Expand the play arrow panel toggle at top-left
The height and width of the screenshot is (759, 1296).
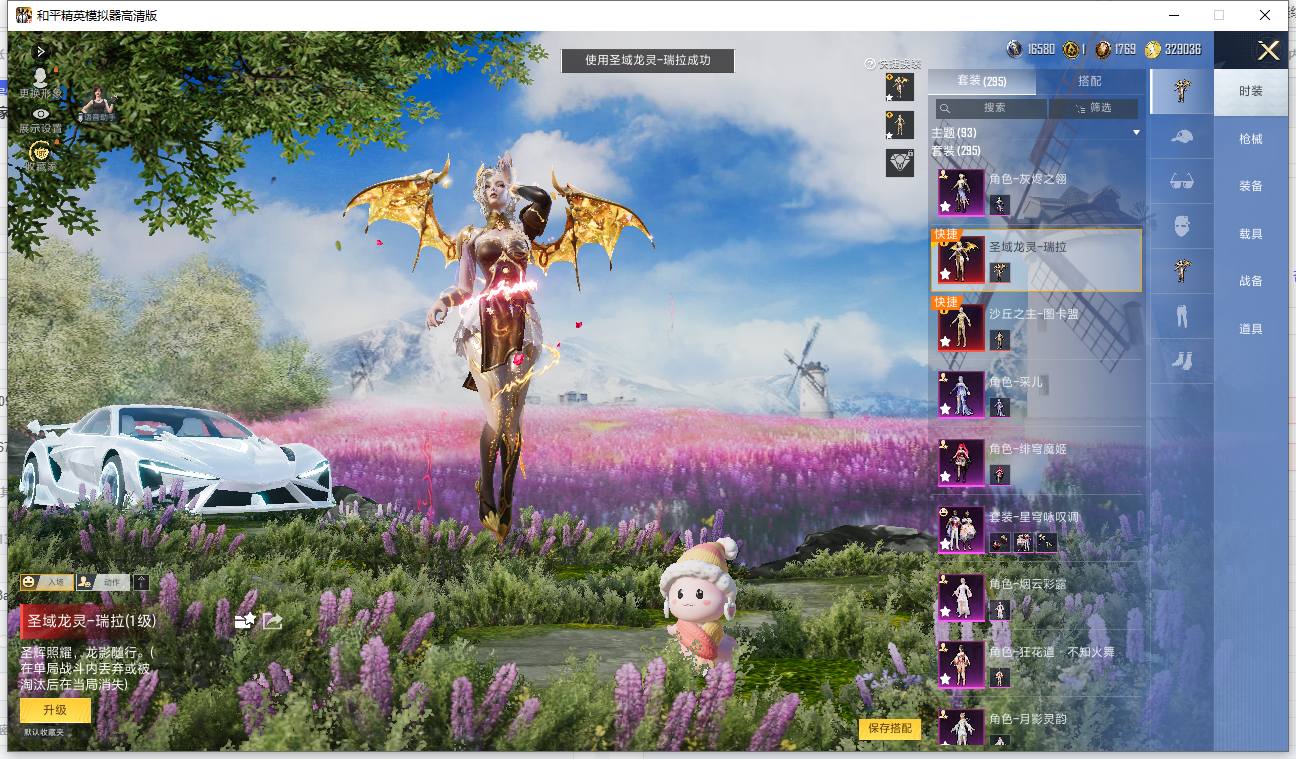pyautogui.click(x=40, y=51)
